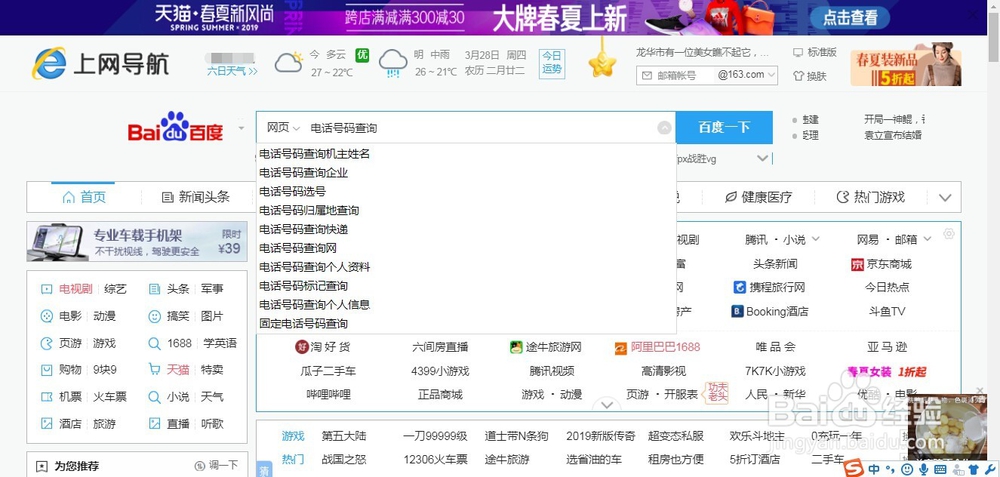Viewport: 1000px width, 477px height.
Task: Click the 百度一下 search button
Action: pos(724,128)
